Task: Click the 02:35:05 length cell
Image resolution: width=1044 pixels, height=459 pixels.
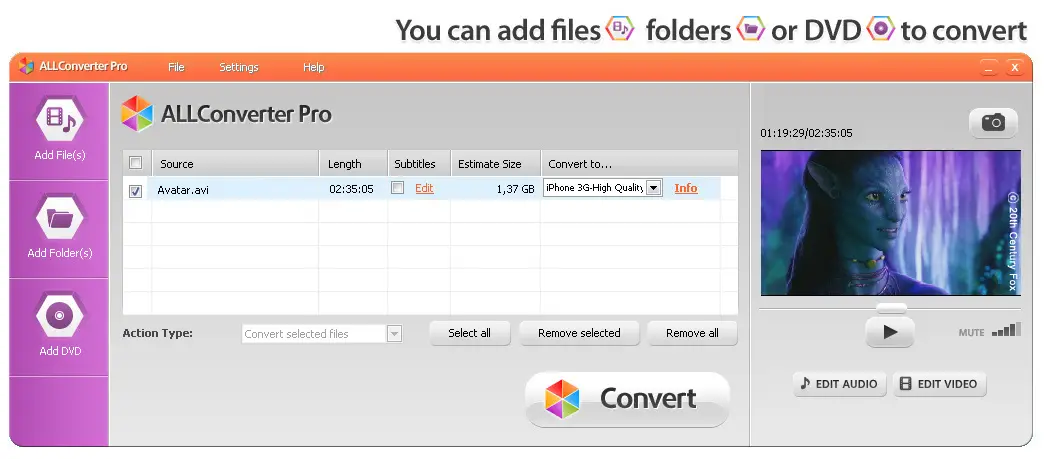Action: (x=351, y=189)
